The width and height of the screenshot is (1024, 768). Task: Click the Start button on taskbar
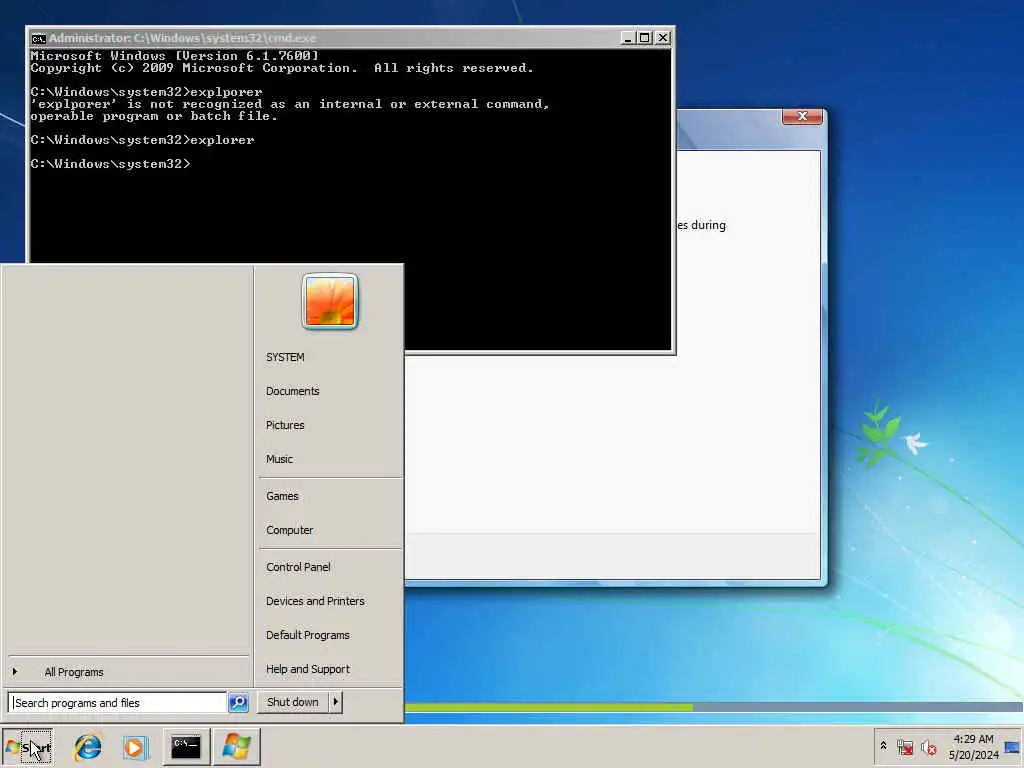pyautogui.click(x=27, y=746)
